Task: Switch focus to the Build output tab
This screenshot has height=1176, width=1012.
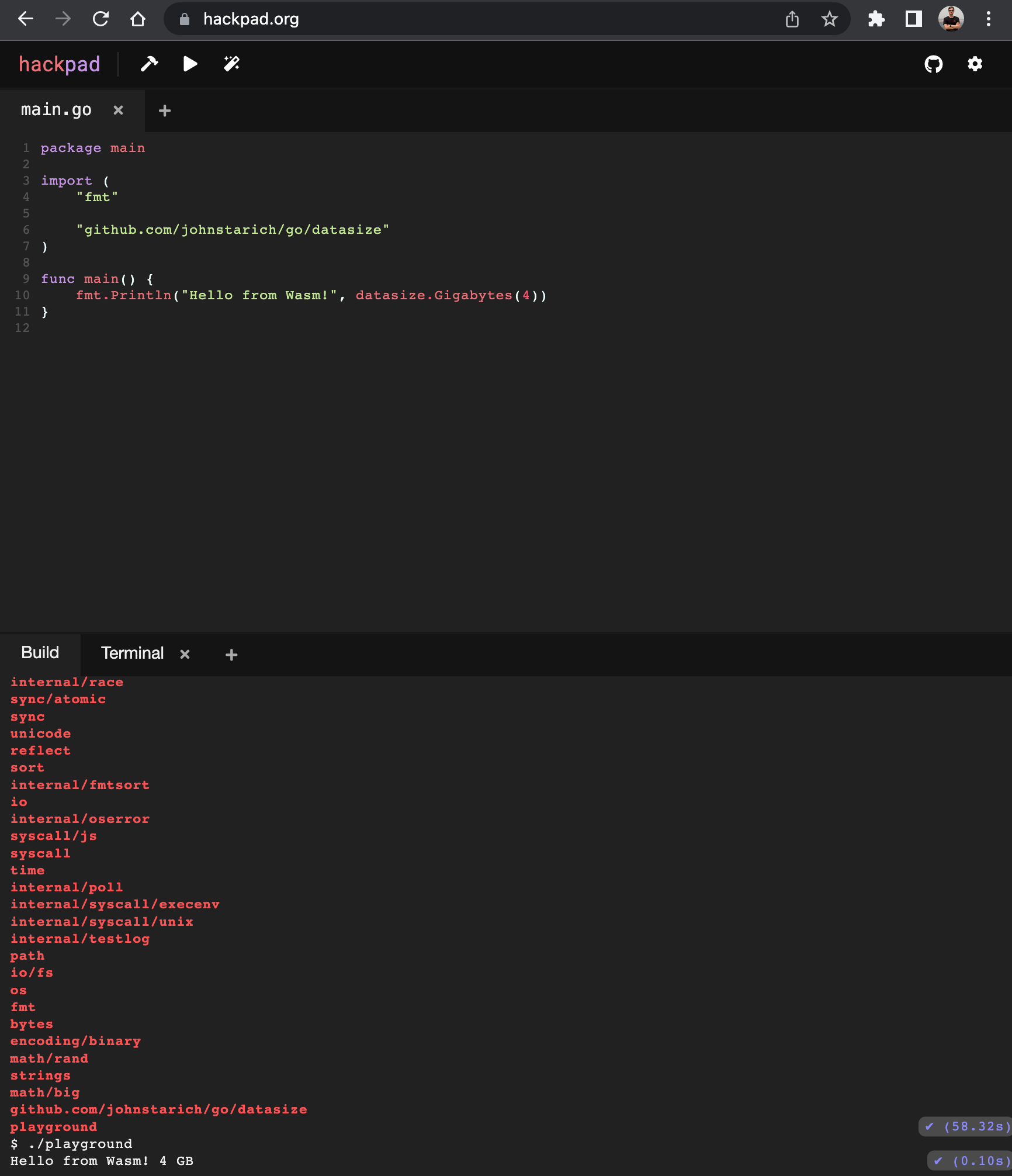Action: pos(40,652)
